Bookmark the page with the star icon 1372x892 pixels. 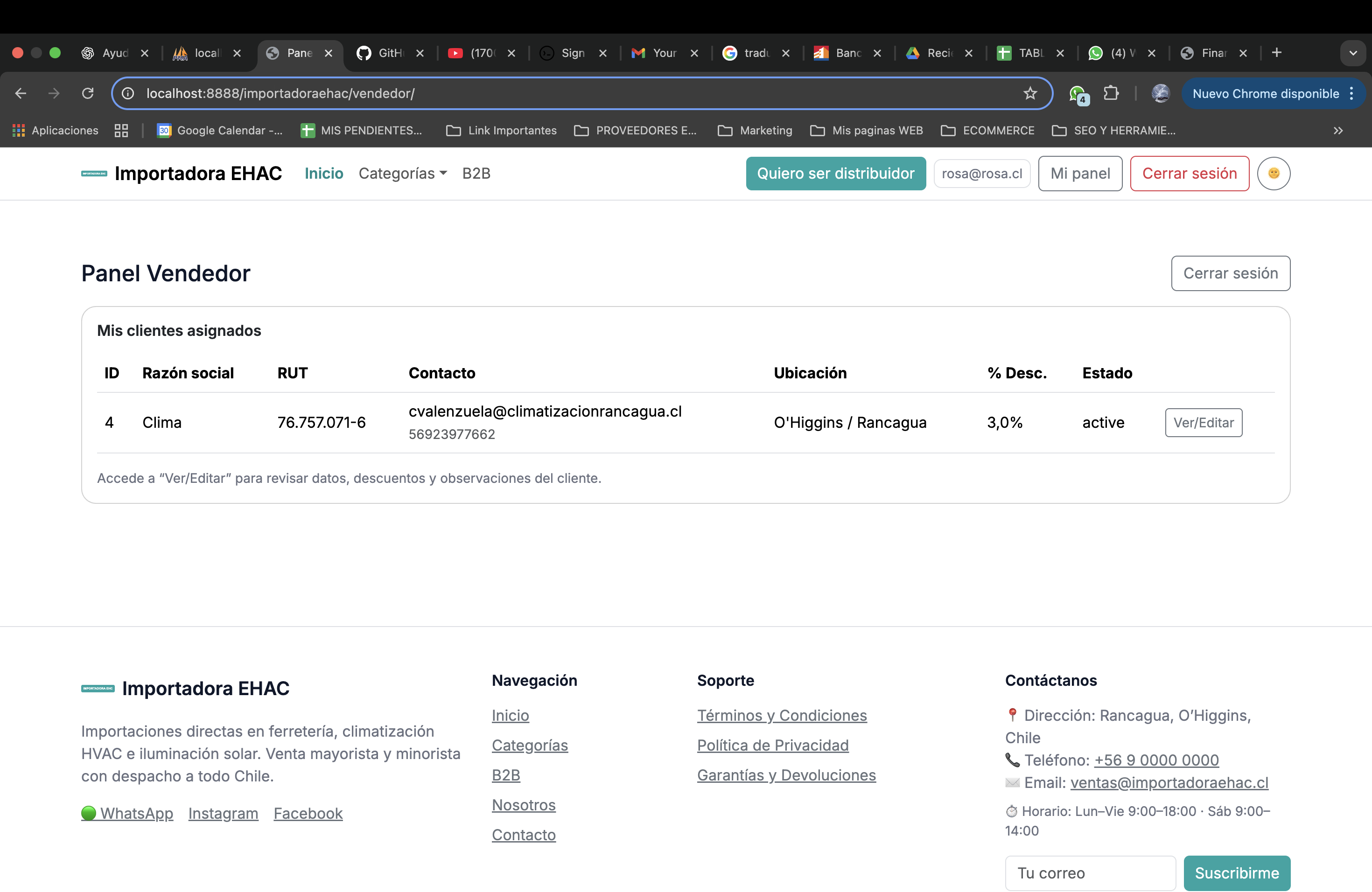pyautogui.click(x=1029, y=93)
